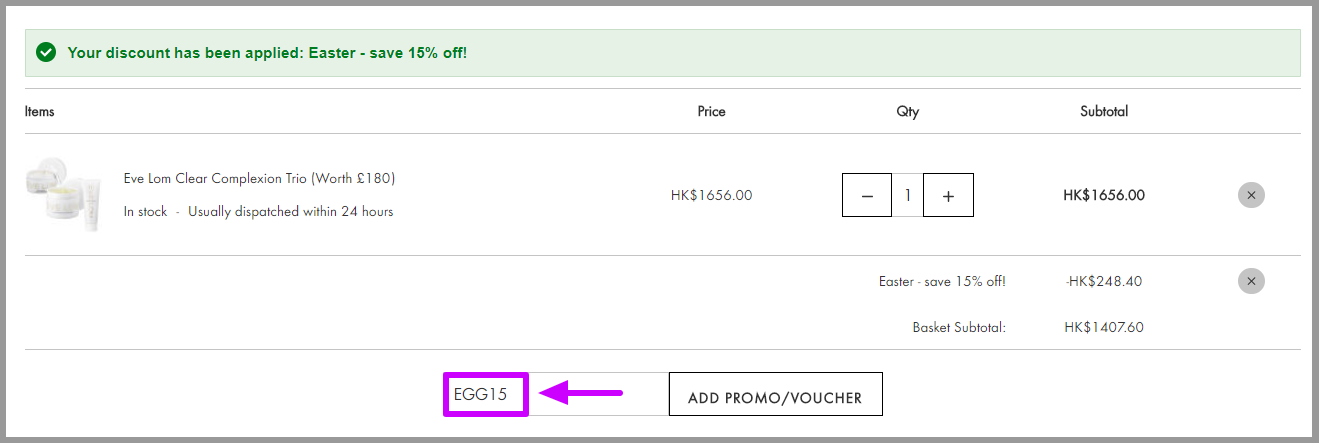The width and height of the screenshot is (1319, 443).
Task: Open Eve Lom Clear Complexion Trio link
Action: pos(260,179)
